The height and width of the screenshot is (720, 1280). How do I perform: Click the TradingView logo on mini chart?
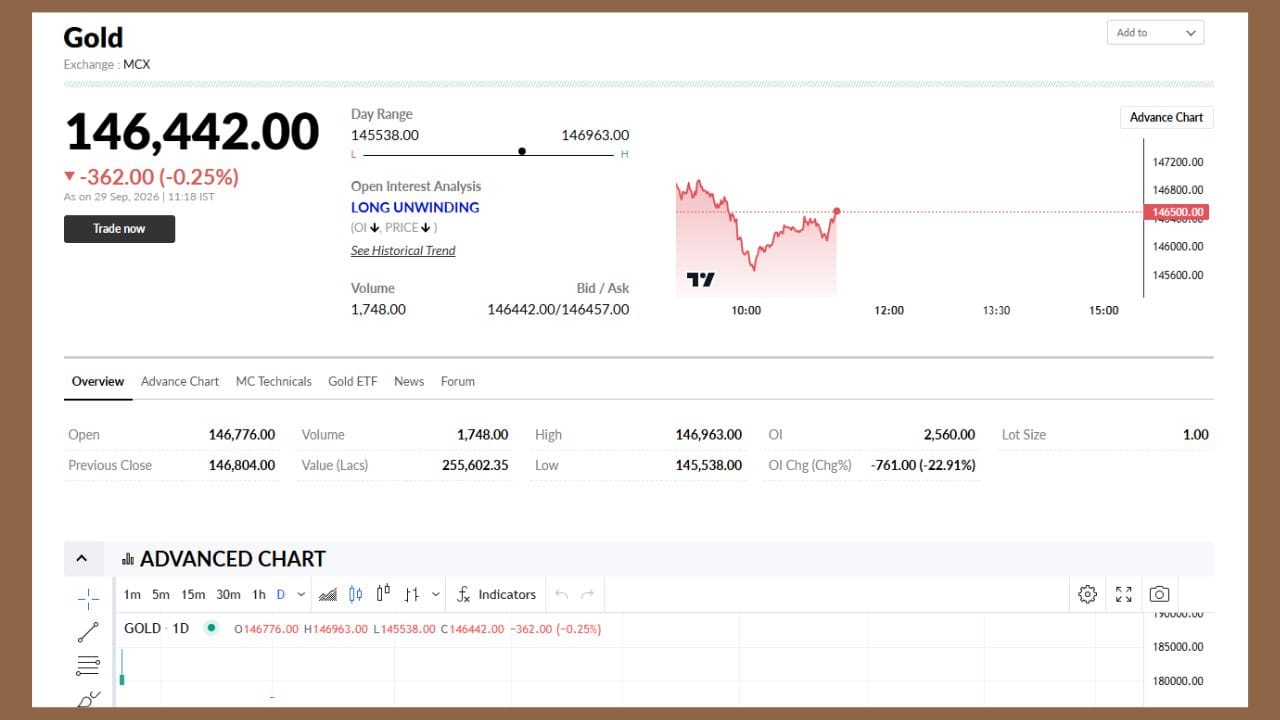click(x=700, y=280)
